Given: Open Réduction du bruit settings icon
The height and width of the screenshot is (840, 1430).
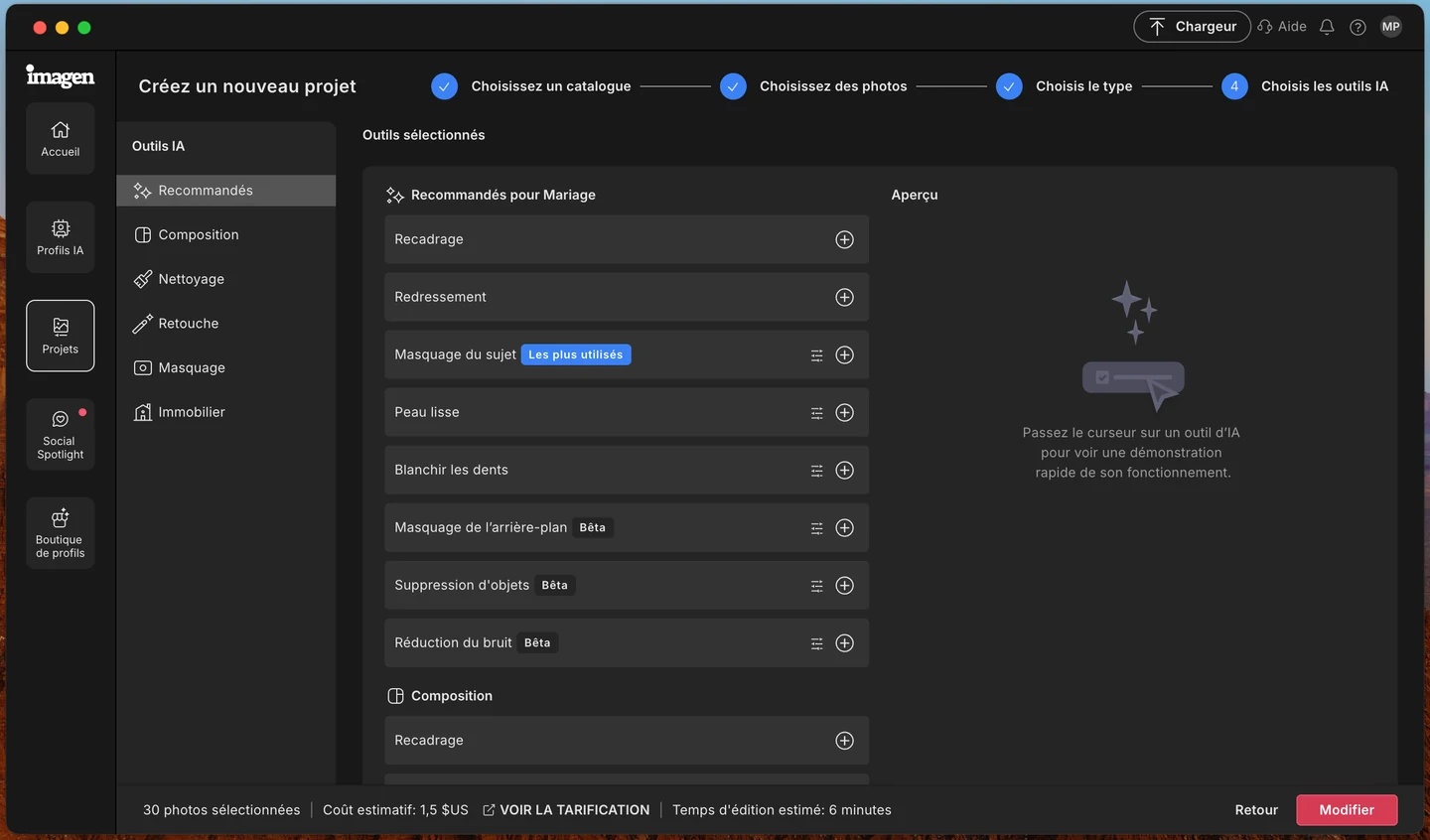Looking at the screenshot, I should [816, 642].
